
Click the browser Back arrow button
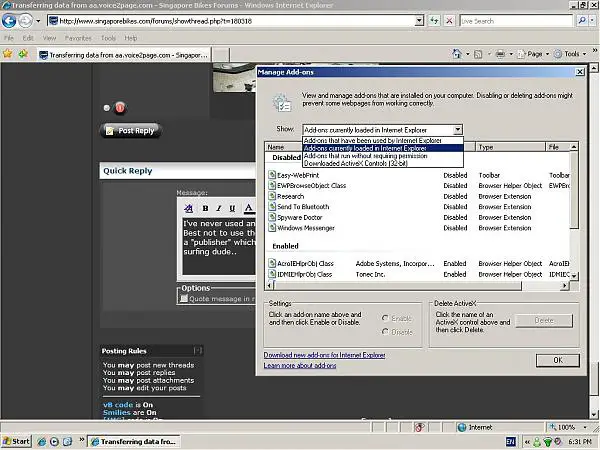[9, 21]
